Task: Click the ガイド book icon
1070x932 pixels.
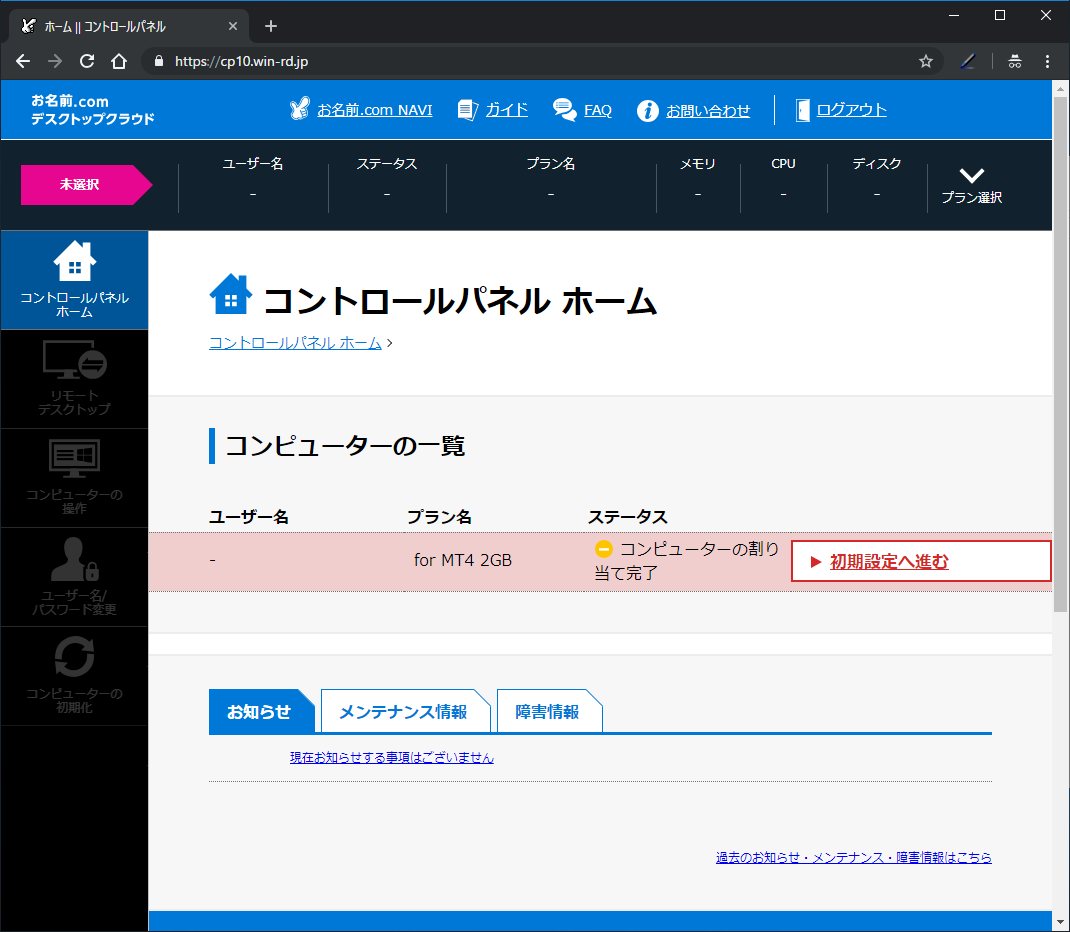Action: pos(468,110)
